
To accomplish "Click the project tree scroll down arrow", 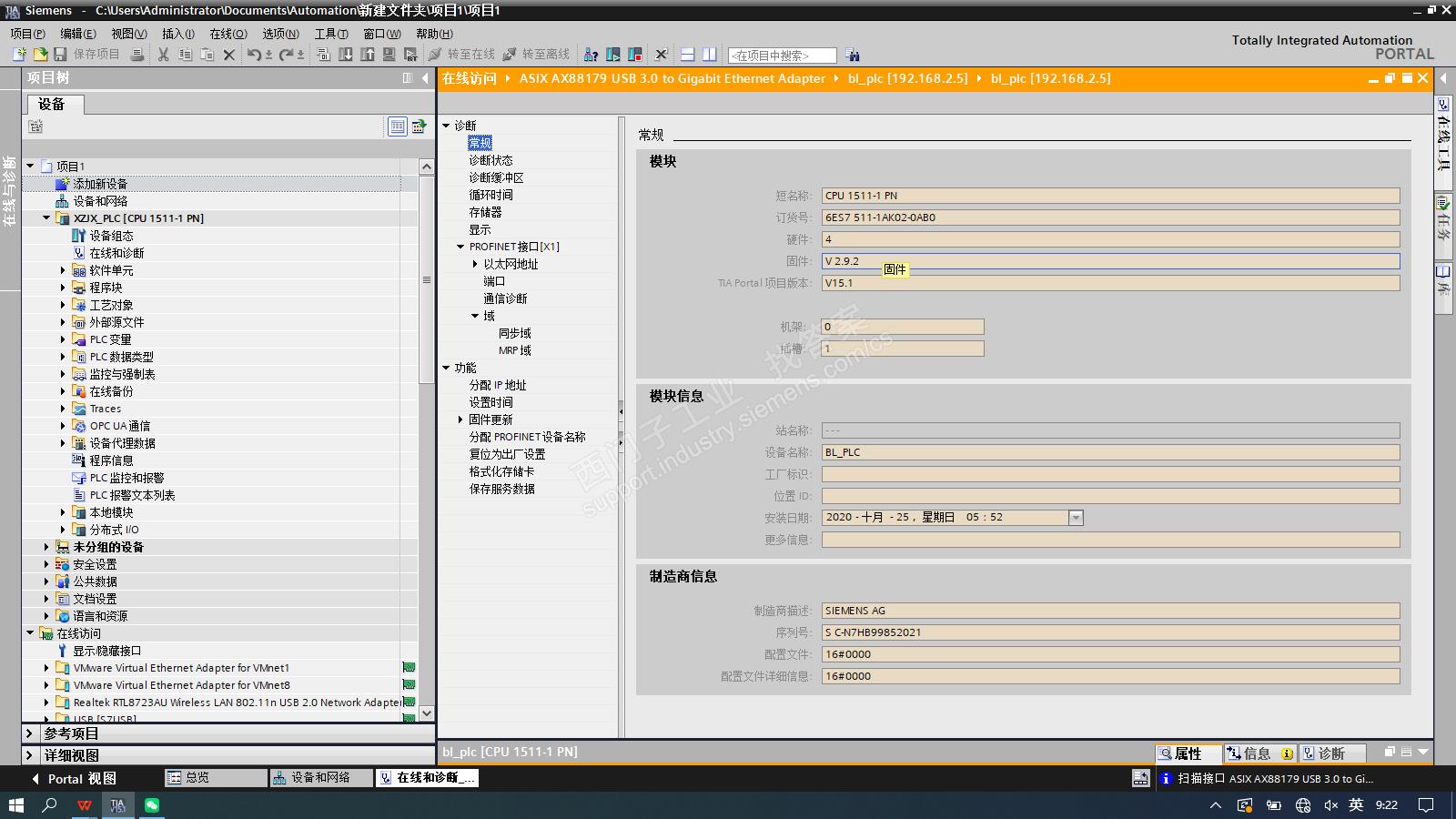I will click(x=426, y=713).
